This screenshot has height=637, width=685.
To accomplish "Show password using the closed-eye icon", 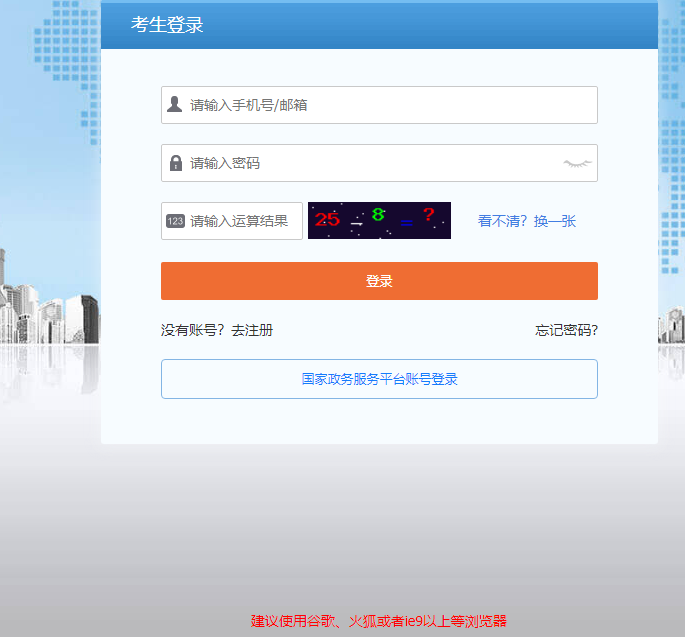I will [577, 163].
